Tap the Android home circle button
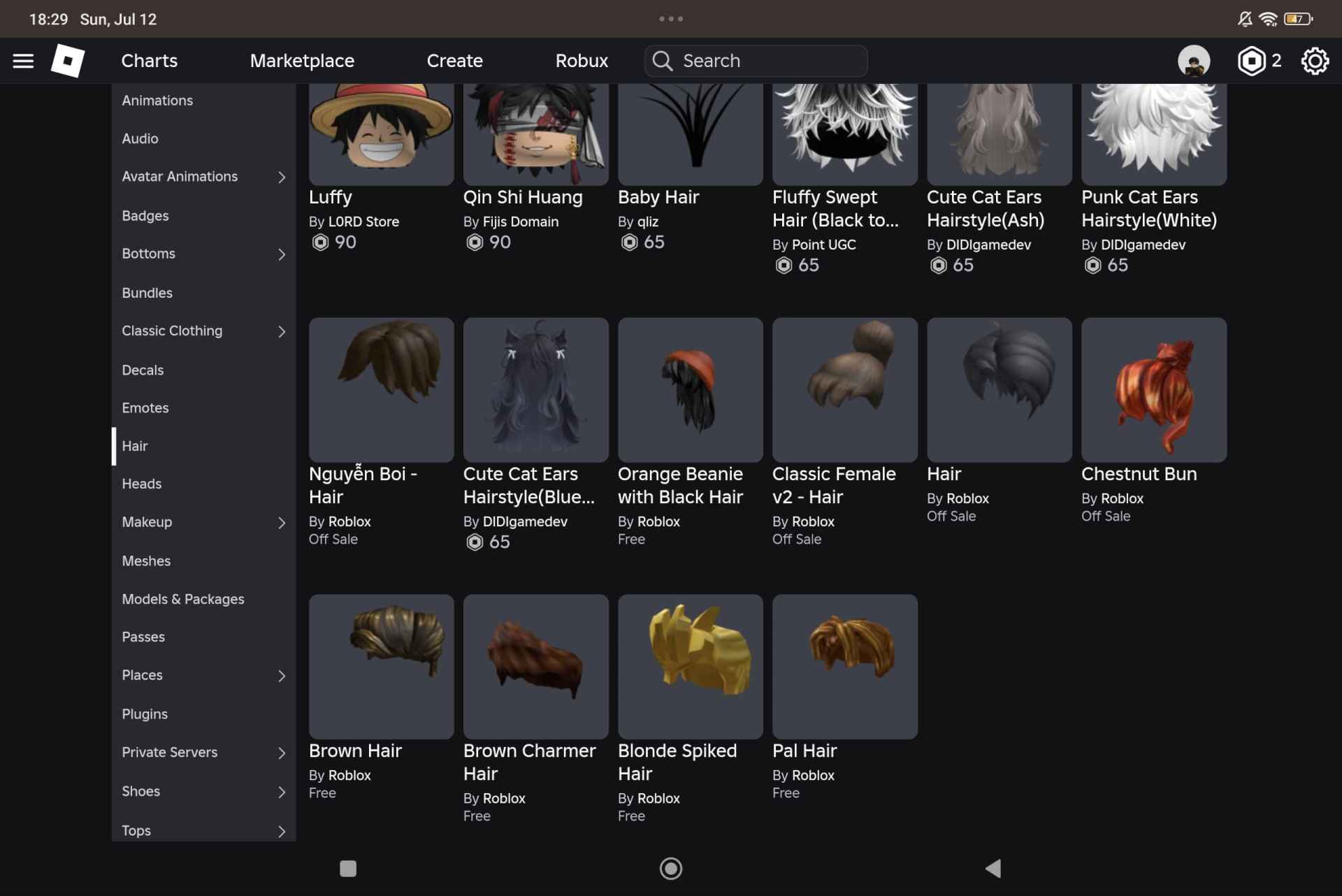Image resolution: width=1342 pixels, height=896 pixels. pyautogui.click(x=670, y=868)
